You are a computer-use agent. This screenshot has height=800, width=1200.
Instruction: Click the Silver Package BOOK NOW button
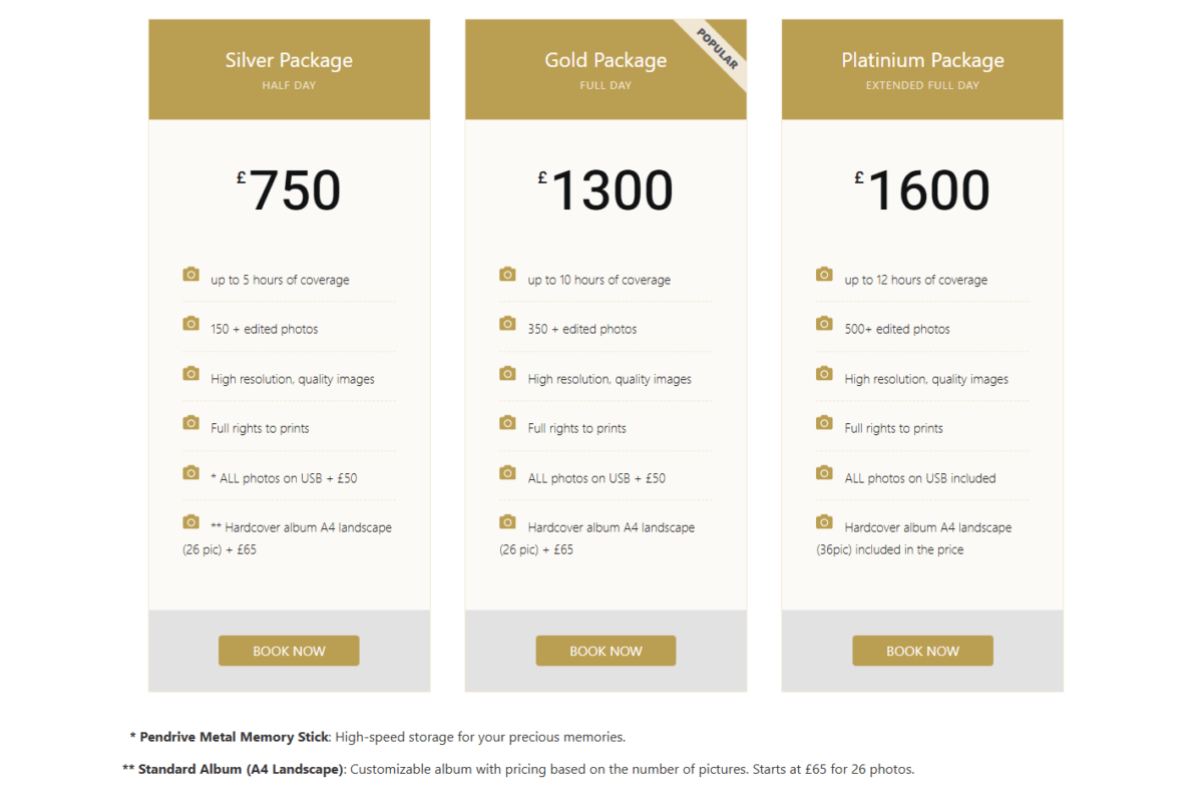[x=289, y=651]
